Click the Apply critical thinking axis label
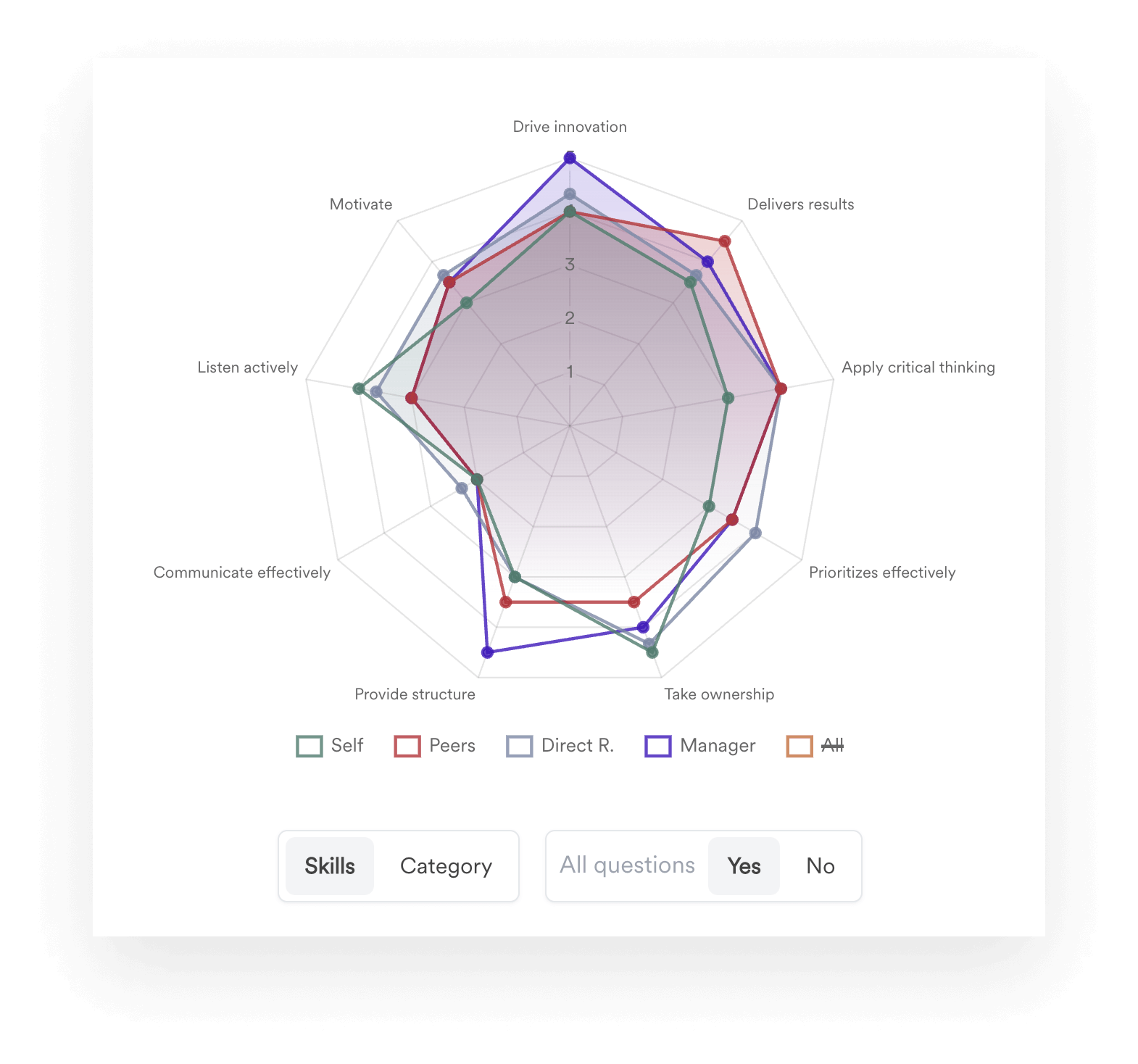The image size is (1138, 1064). click(x=918, y=367)
